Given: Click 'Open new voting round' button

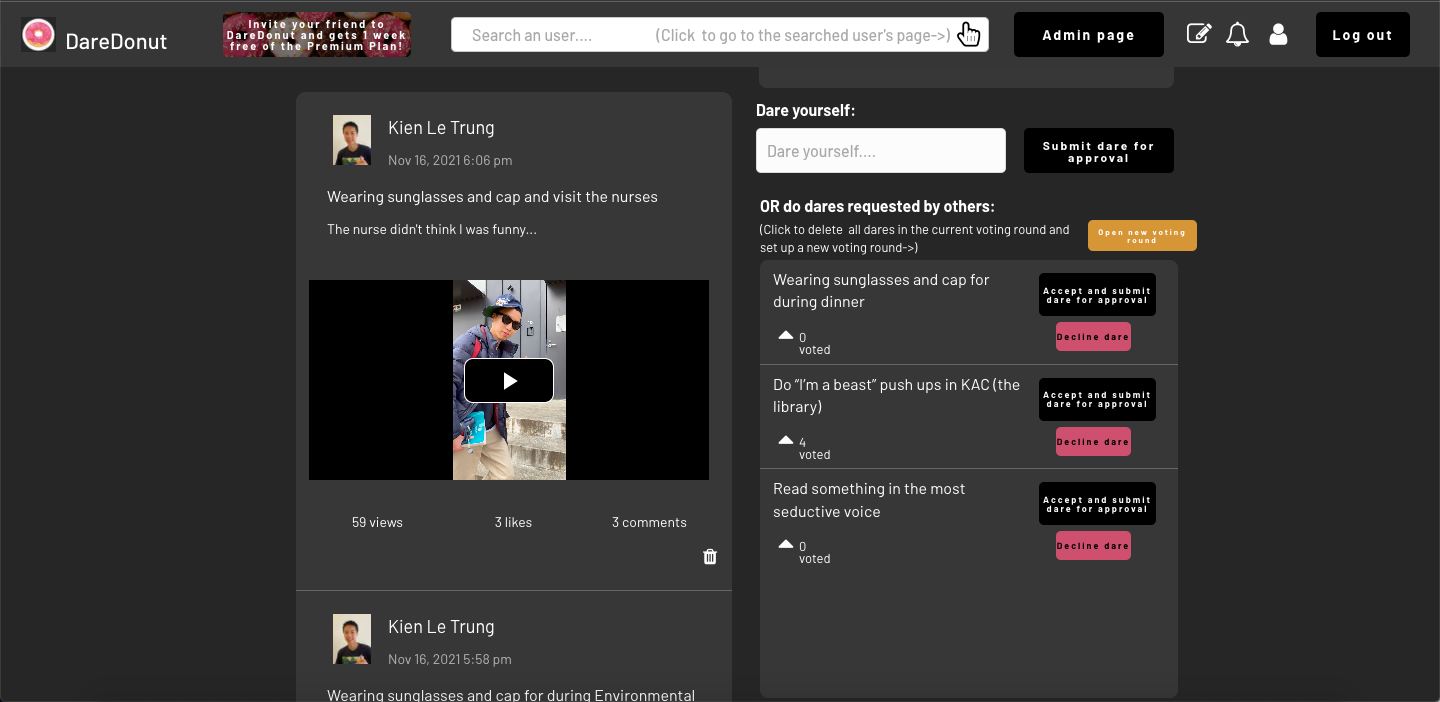Looking at the screenshot, I should point(1142,236).
